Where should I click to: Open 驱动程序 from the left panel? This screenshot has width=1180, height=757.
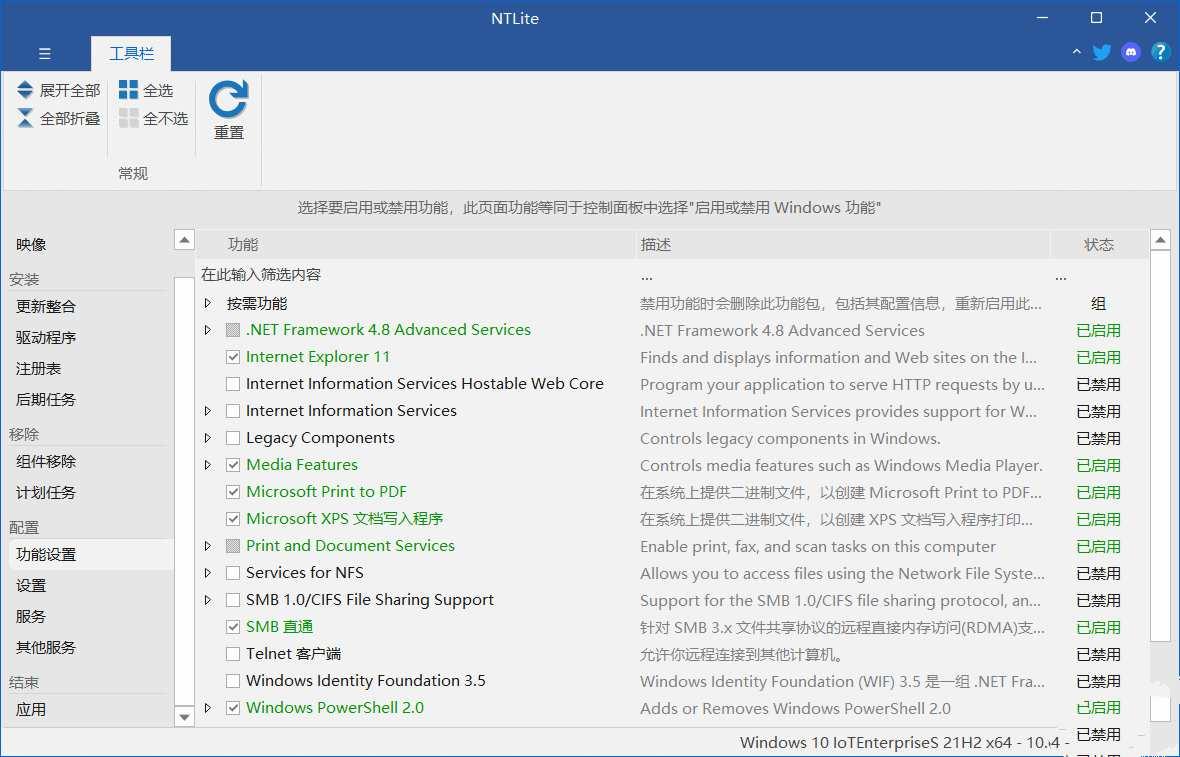[44, 337]
